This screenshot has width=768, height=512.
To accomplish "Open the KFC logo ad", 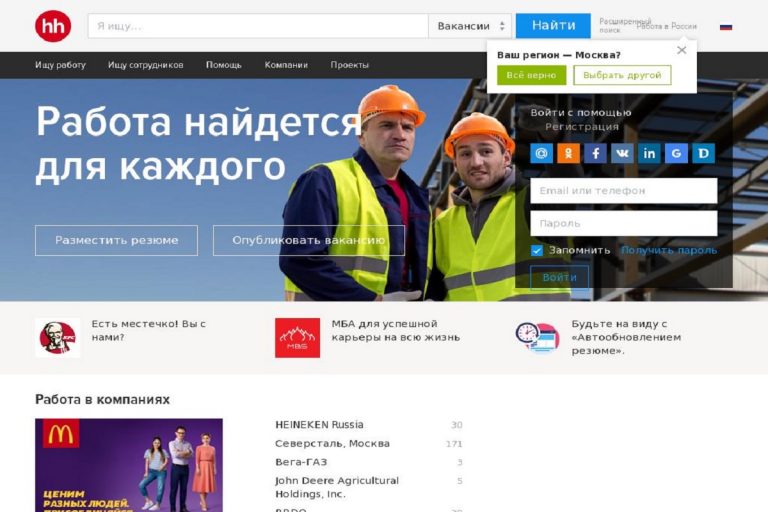I will pos(57,338).
